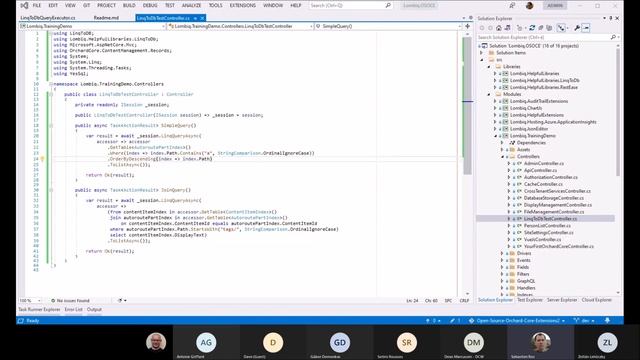Open Properties via the wrench icon
Viewport: 640px width, 360px height.
pos(577,28)
